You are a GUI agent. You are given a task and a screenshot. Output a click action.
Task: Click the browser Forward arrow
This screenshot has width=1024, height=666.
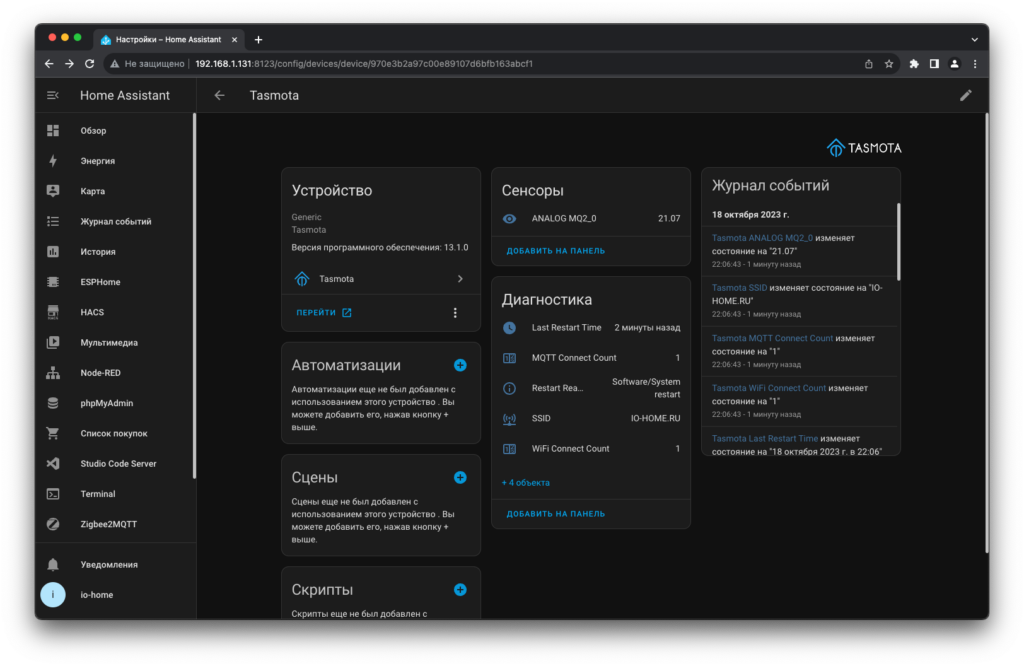(69, 64)
